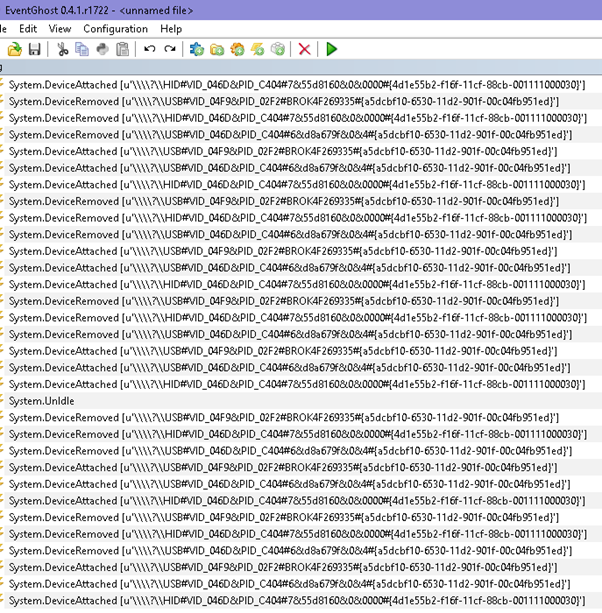Click the Add Event lightning icon

[x=258, y=50]
